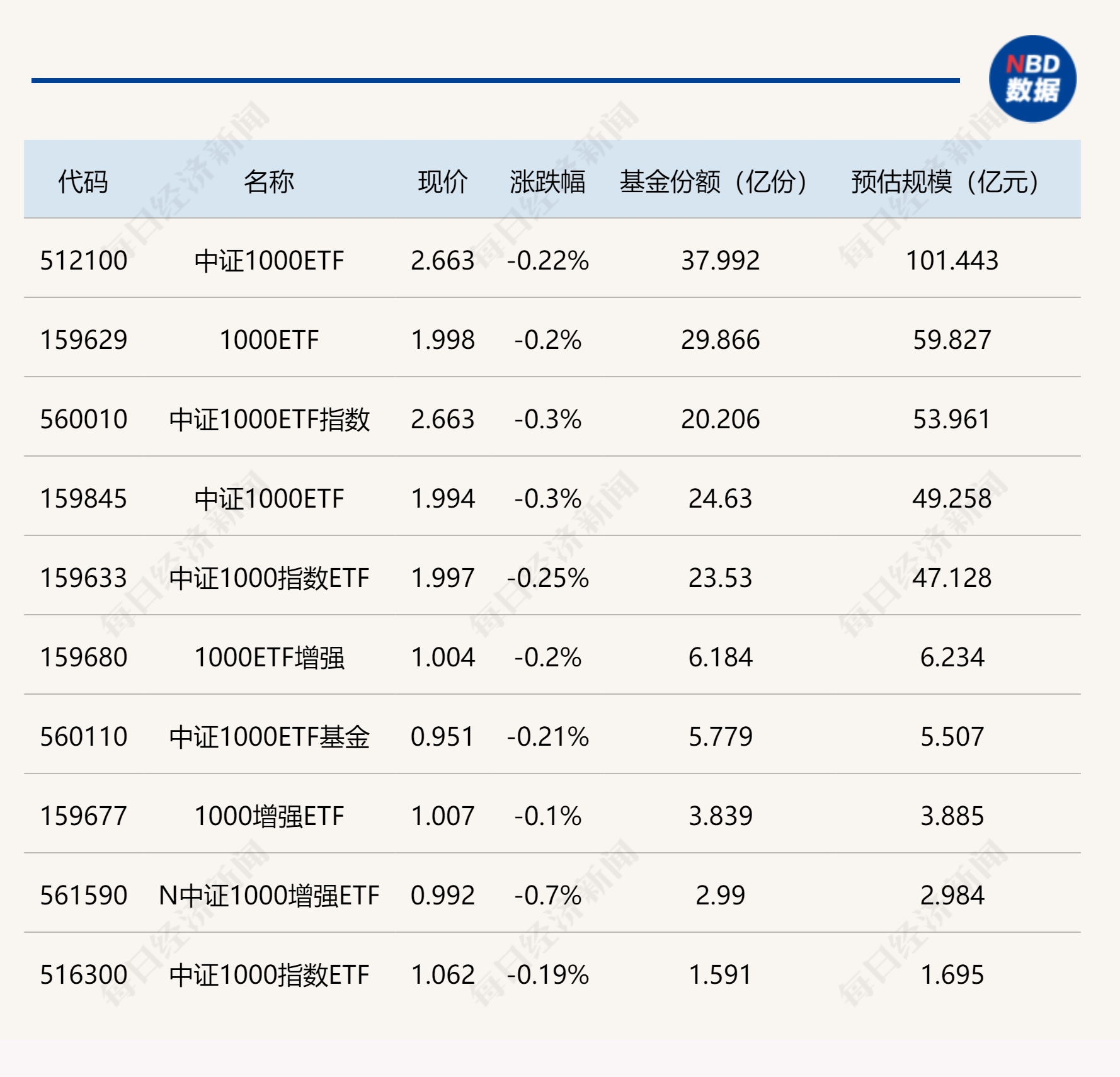Click fund share value 1.591
This screenshot has height=1077, width=1120.
click(720, 975)
